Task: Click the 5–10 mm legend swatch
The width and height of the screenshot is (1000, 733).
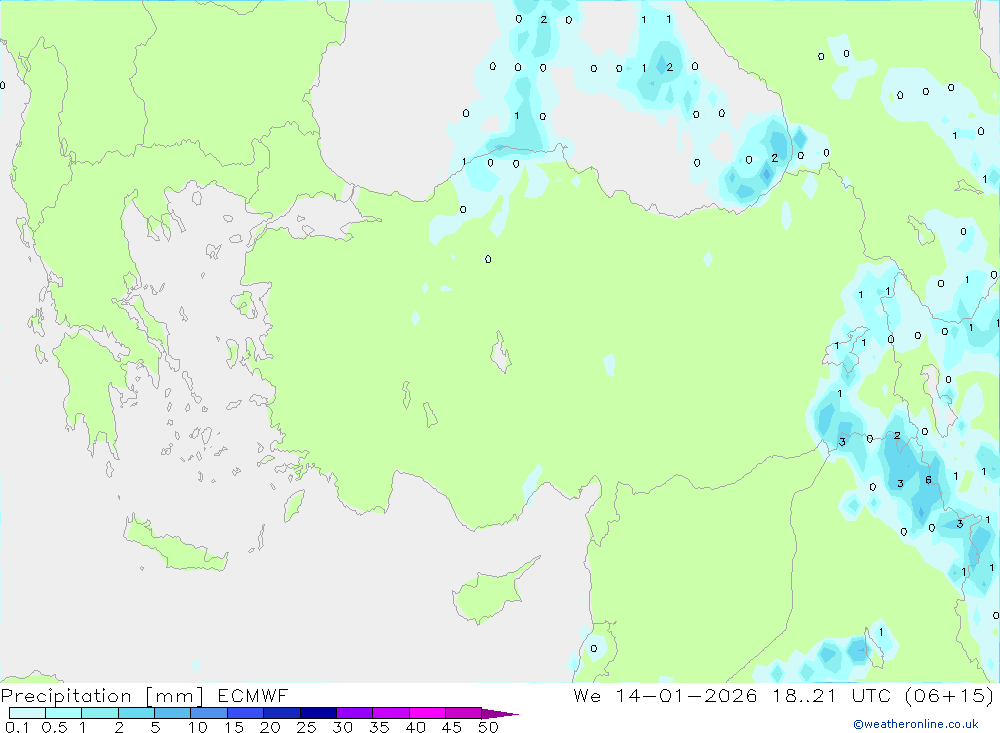Action: pyautogui.click(x=173, y=713)
